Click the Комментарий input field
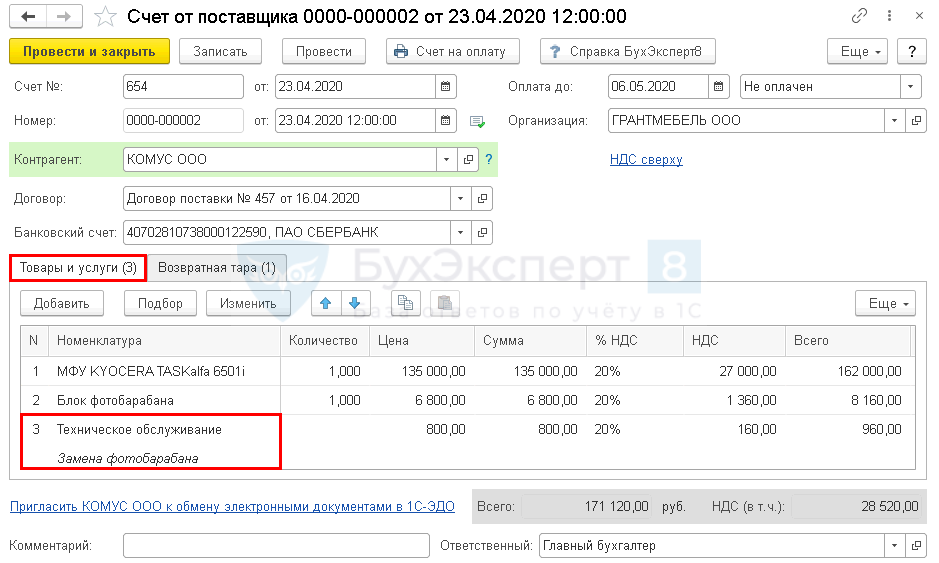 pos(276,546)
